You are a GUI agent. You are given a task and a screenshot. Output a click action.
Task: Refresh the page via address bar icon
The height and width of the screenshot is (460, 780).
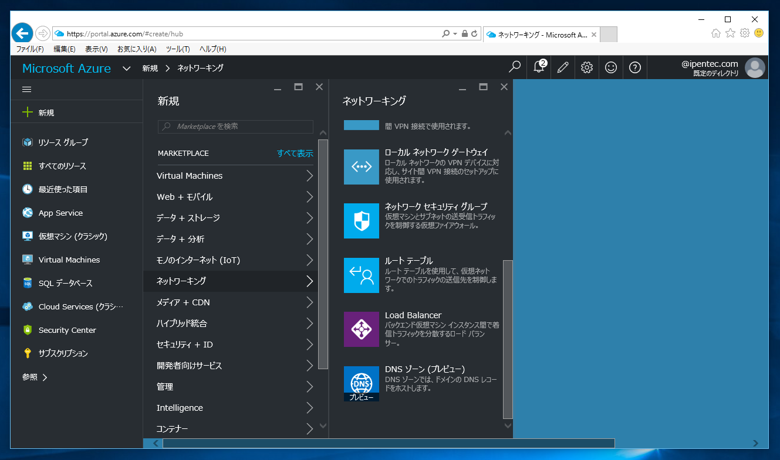pyautogui.click(x=474, y=34)
